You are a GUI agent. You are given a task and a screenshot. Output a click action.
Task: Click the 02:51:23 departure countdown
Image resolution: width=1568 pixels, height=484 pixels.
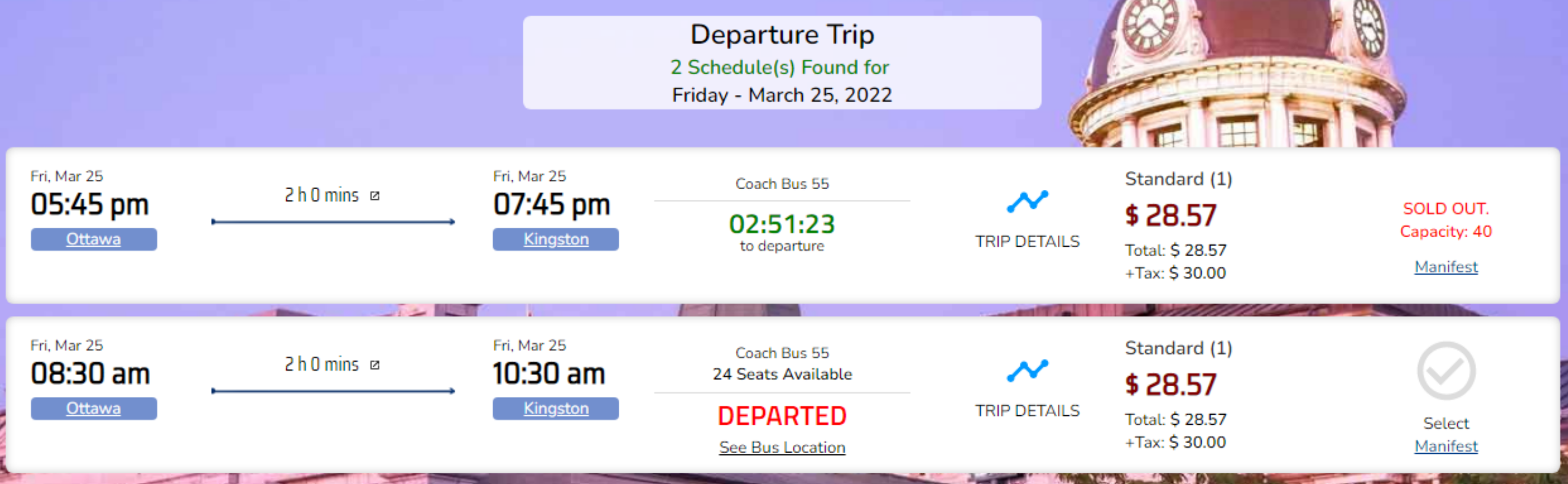pos(782,224)
